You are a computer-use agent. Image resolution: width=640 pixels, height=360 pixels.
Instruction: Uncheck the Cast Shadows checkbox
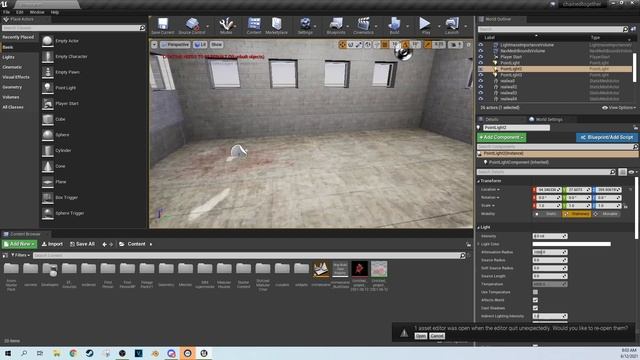click(x=535, y=308)
